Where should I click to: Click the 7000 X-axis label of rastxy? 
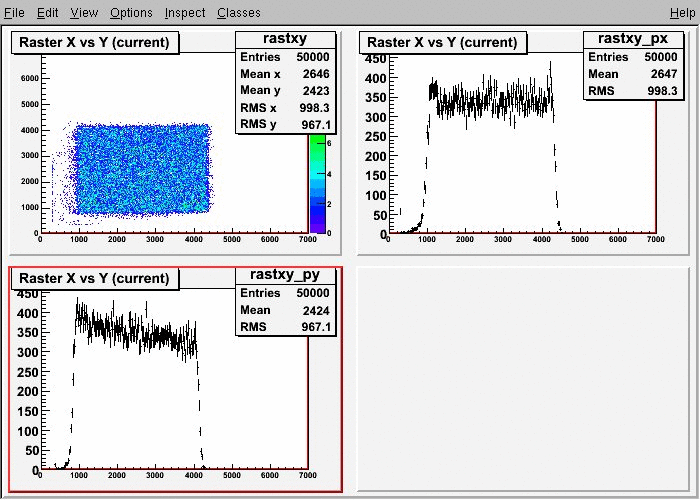pos(308,239)
